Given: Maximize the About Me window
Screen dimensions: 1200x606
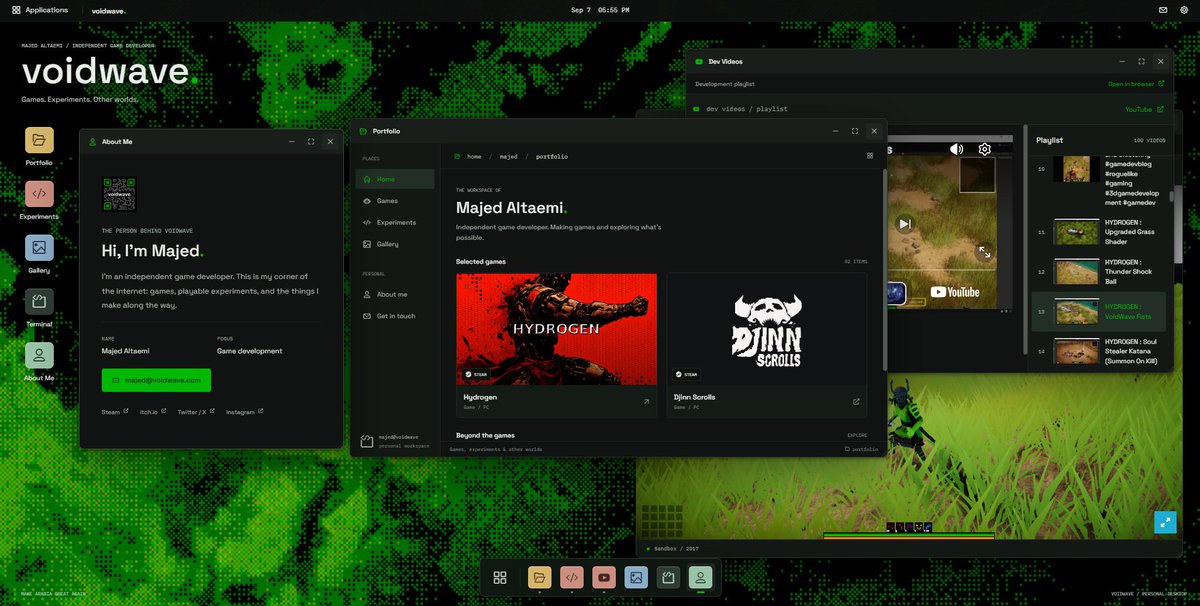Looking at the screenshot, I should [x=311, y=142].
